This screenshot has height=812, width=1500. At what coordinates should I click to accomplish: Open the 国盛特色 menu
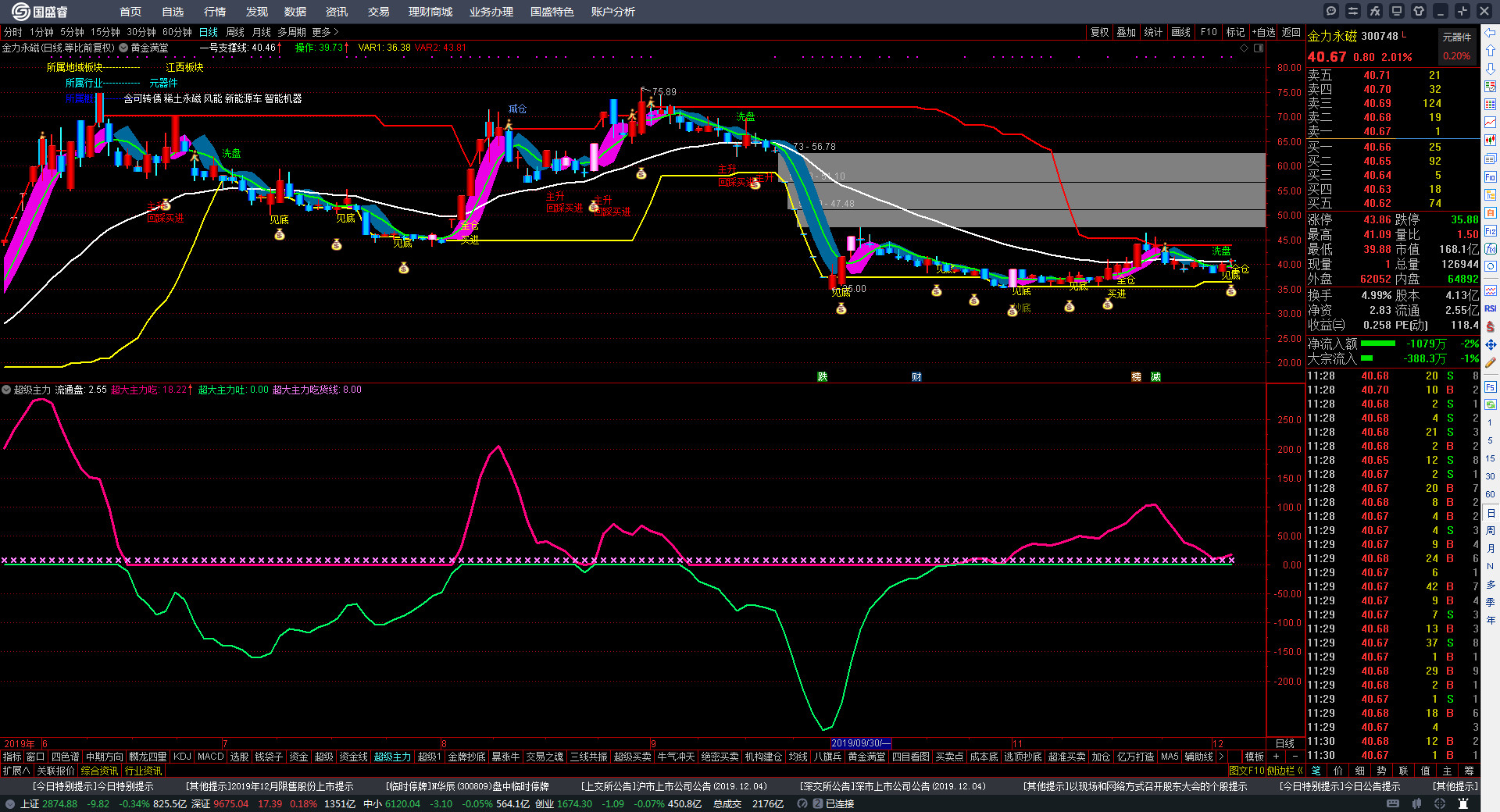(552, 12)
